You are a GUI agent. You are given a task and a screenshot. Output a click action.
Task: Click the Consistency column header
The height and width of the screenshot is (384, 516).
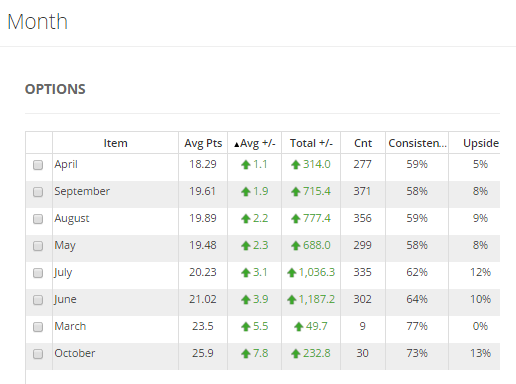point(417,143)
